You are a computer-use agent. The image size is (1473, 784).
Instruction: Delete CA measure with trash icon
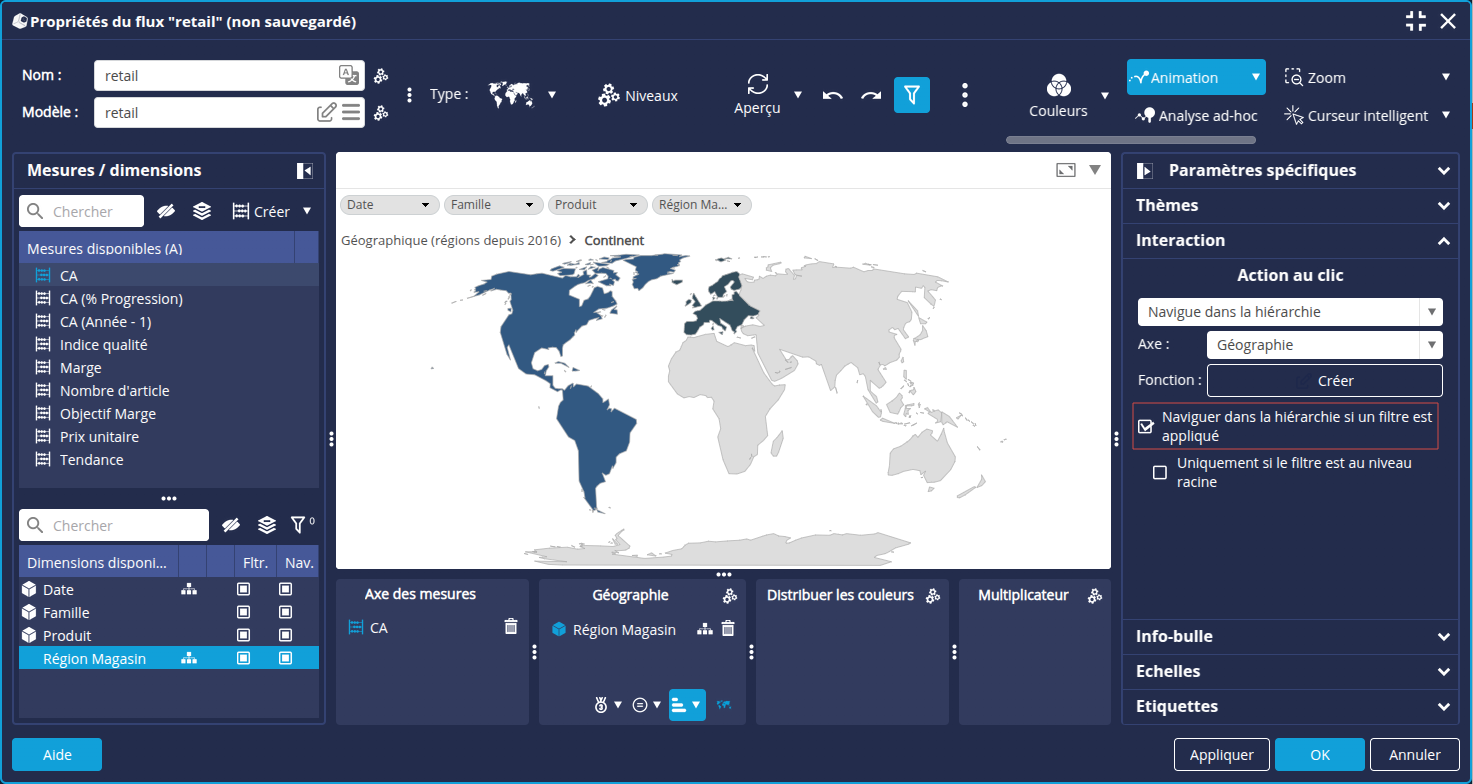511,627
